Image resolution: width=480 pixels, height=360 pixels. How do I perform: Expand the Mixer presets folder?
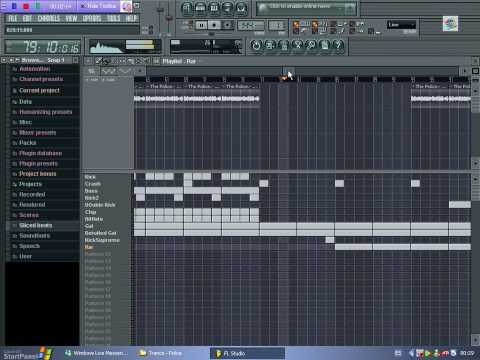tap(37, 133)
